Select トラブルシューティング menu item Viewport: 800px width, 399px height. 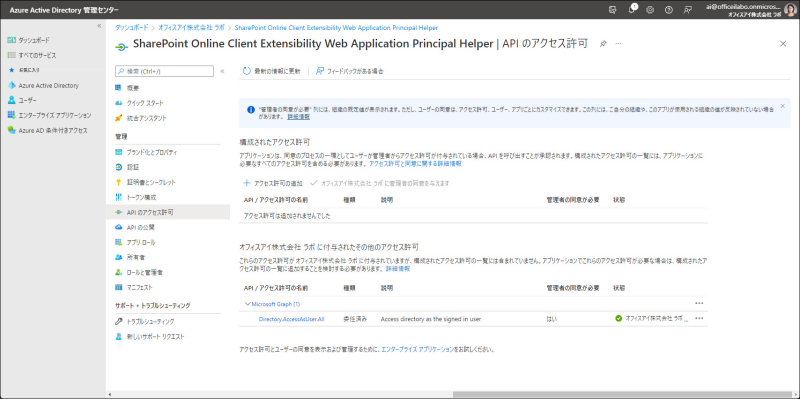click(x=150, y=321)
